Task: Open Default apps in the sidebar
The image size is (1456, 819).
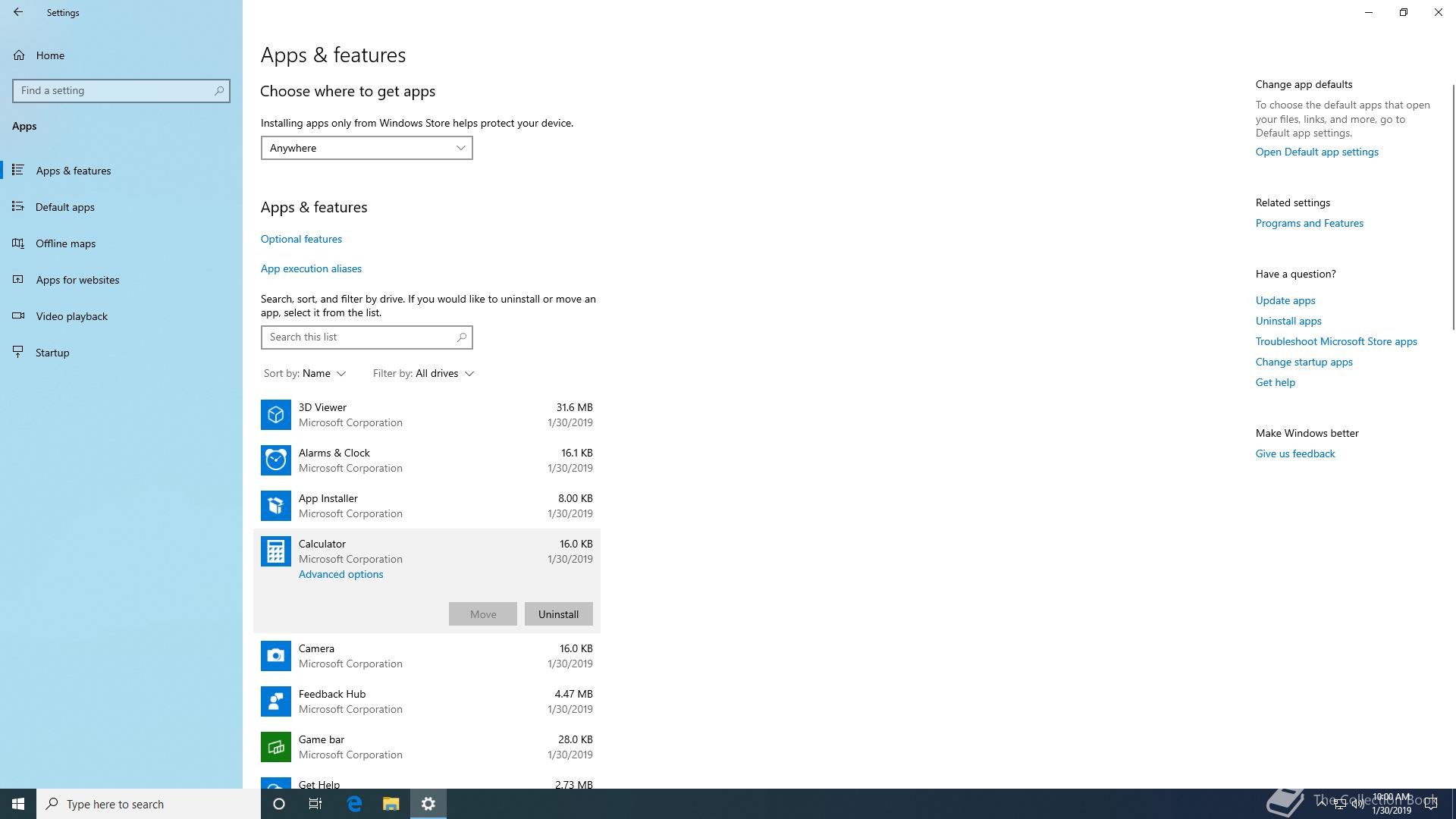Action: click(x=121, y=207)
